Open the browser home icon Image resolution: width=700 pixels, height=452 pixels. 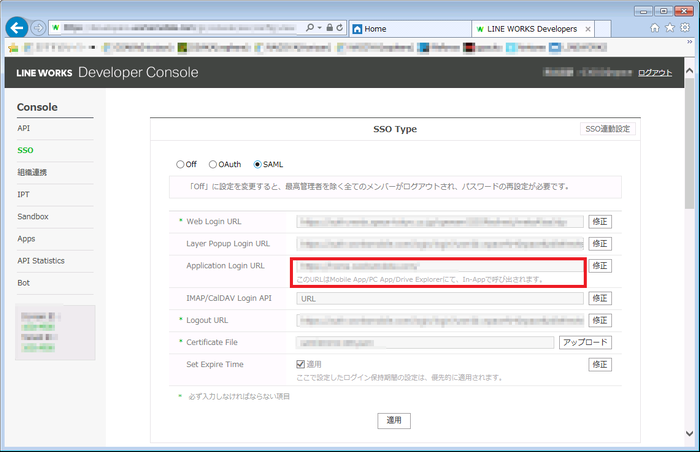pyautogui.click(x=654, y=28)
